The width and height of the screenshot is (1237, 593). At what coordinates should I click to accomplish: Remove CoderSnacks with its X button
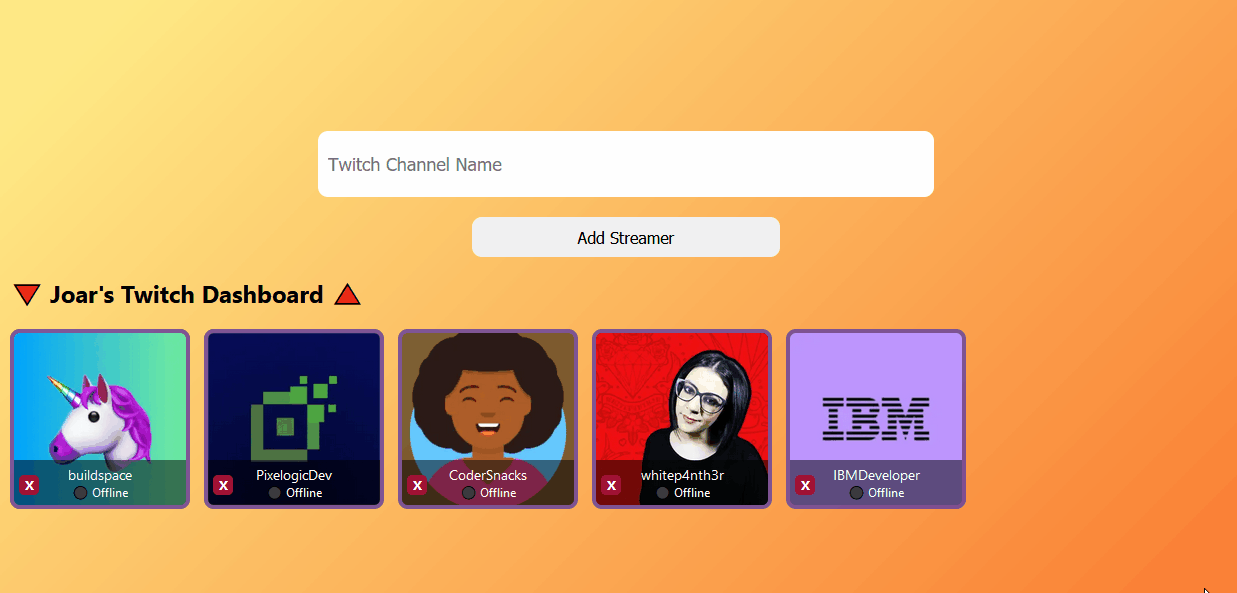(417, 485)
